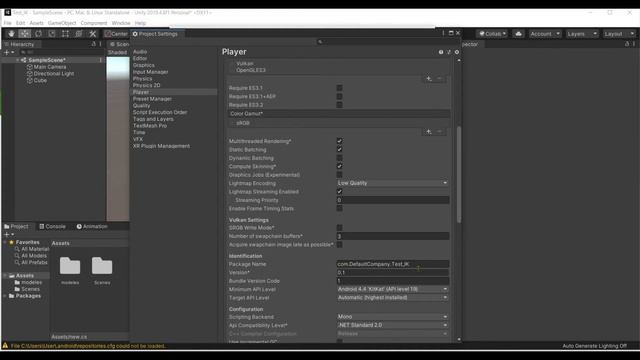Open the GameObject menu
The height and width of the screenshot is (360, 640).
pyautogui.click(x=62, y=23)
